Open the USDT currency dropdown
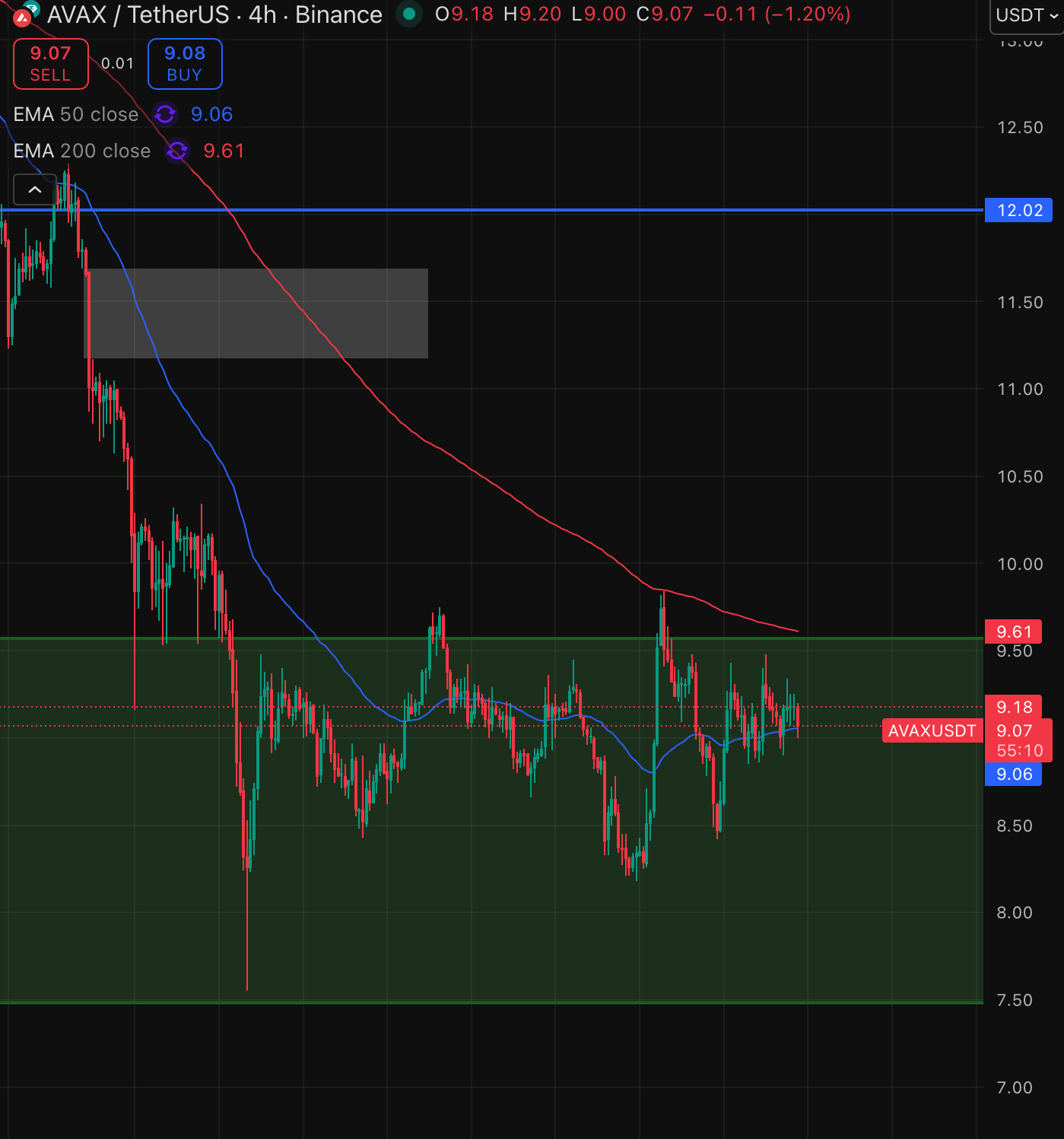Viewport: 1064px width, 1139px height. tap(1027, 15)
